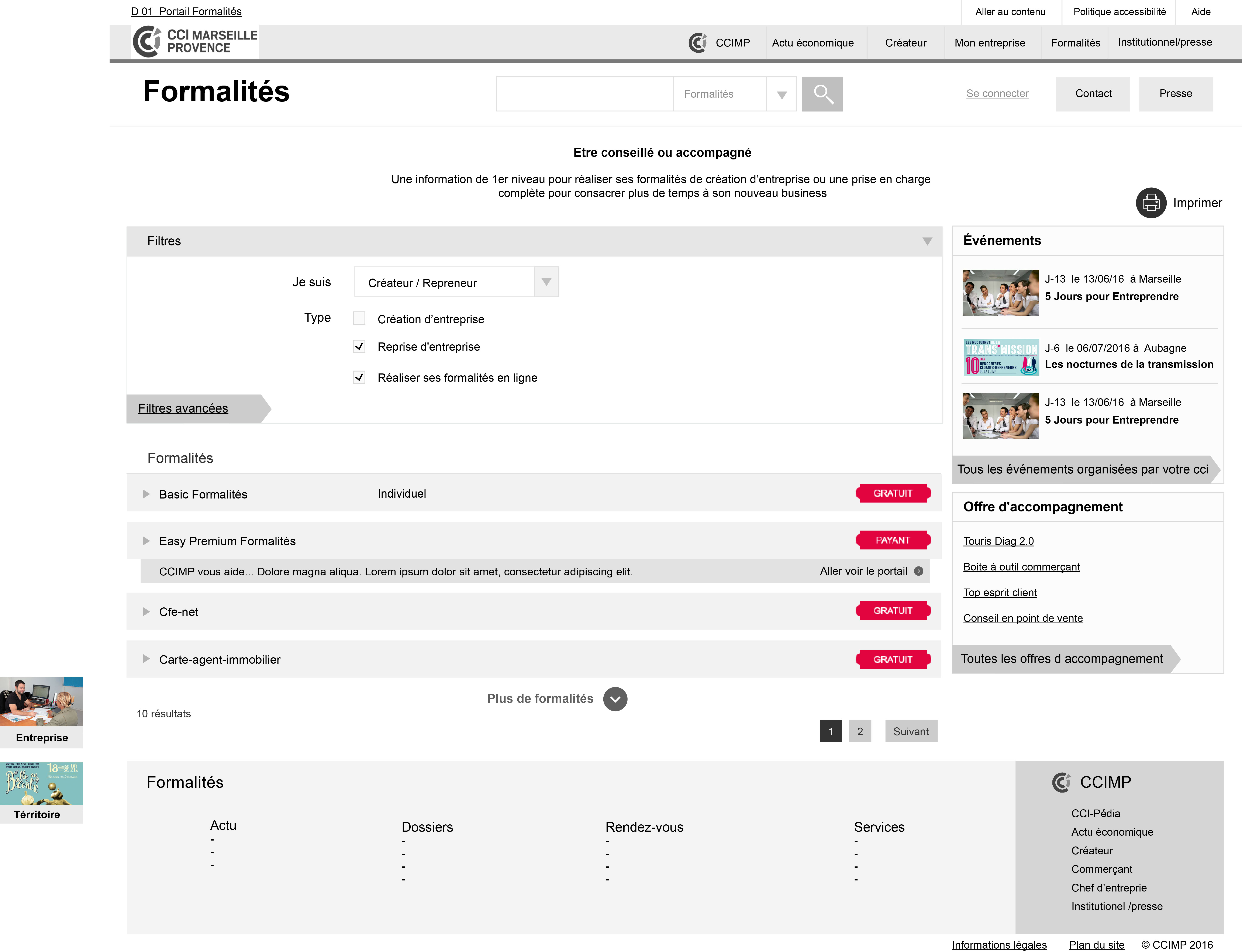Open the Top esprit client link
The image size is (1242, 952).
point(1000,593)
